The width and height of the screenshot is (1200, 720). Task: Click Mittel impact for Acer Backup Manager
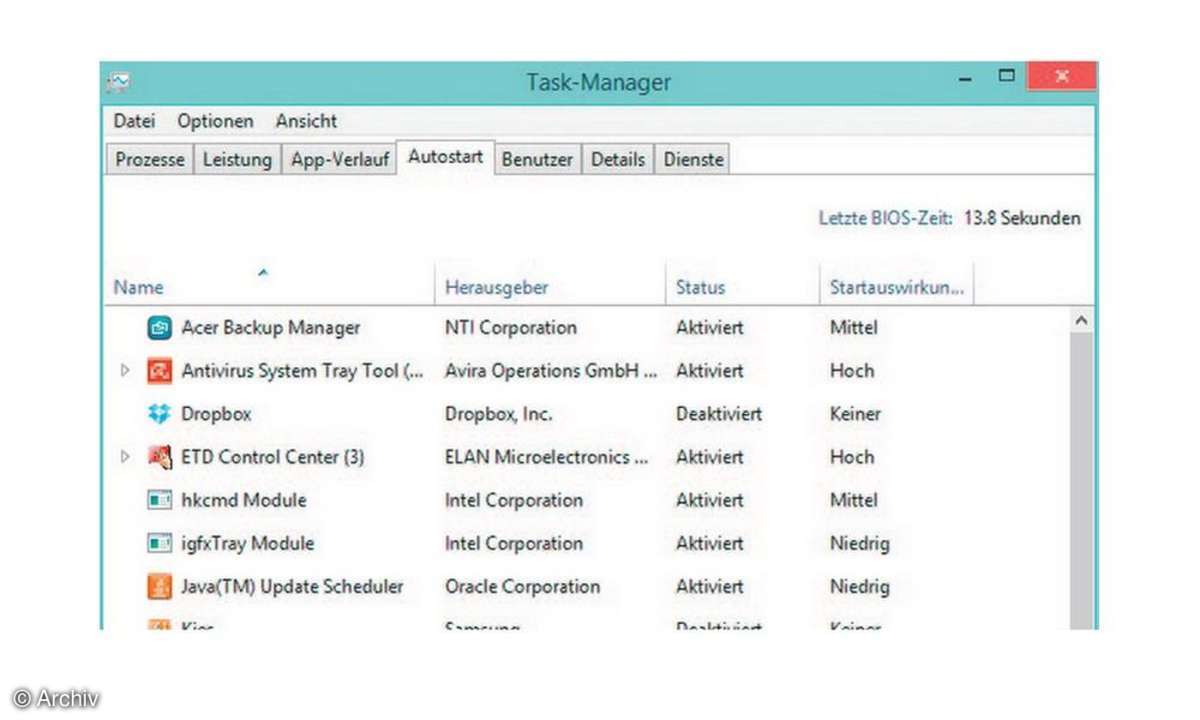pyautogui.click(x=854, y=327)
